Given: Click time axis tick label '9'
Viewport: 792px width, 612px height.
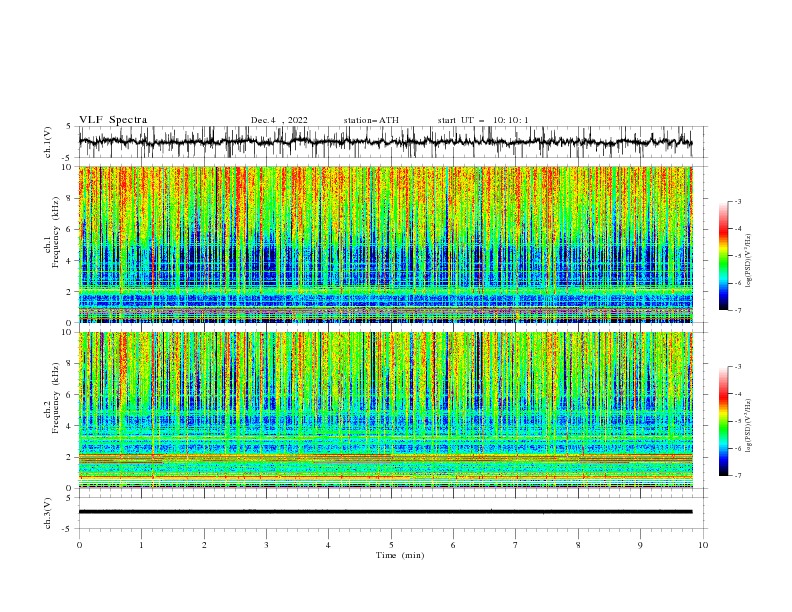Looking at the screenshot, I should [x=640, y=545].
